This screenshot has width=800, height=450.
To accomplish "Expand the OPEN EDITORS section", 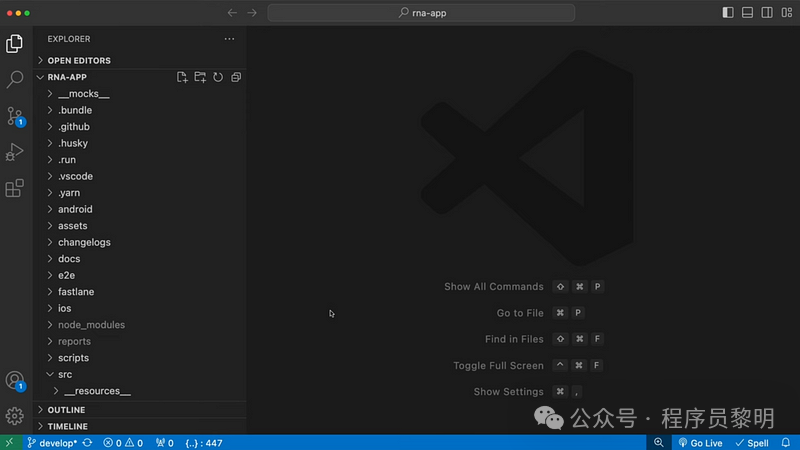I will click(x=140, y=60).
